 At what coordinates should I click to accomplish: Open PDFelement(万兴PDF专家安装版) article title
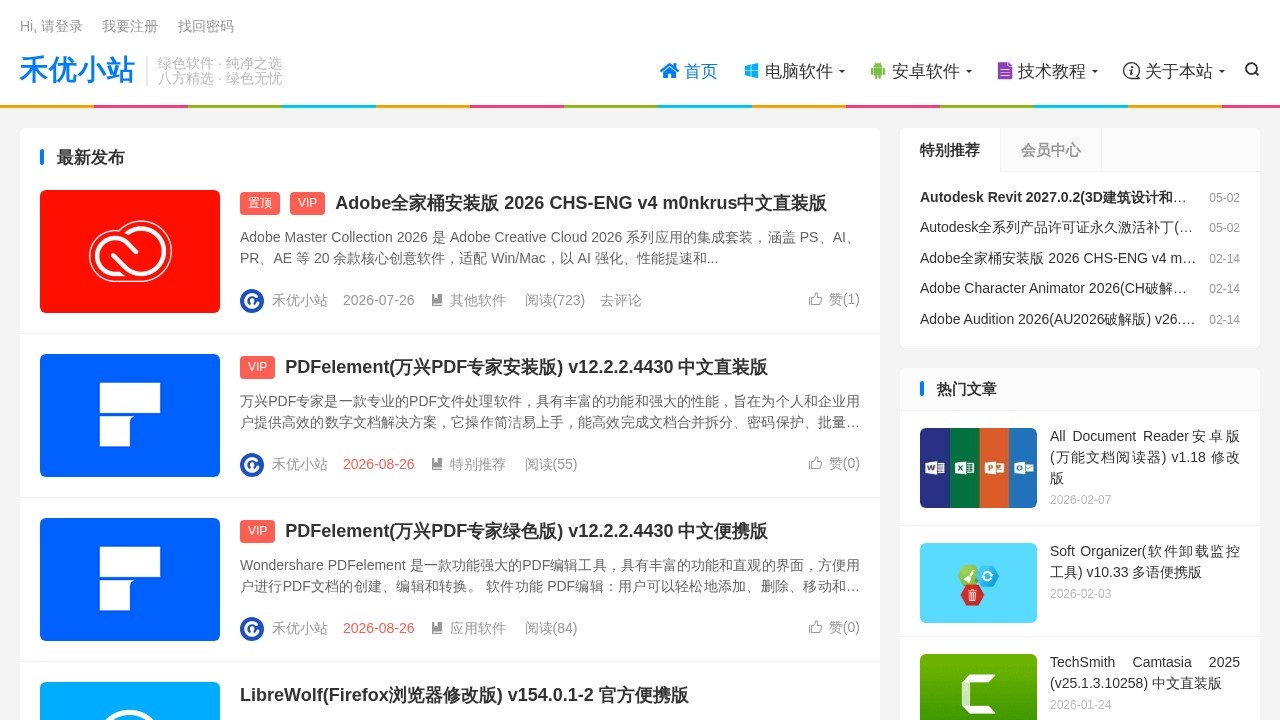[526, 367]
